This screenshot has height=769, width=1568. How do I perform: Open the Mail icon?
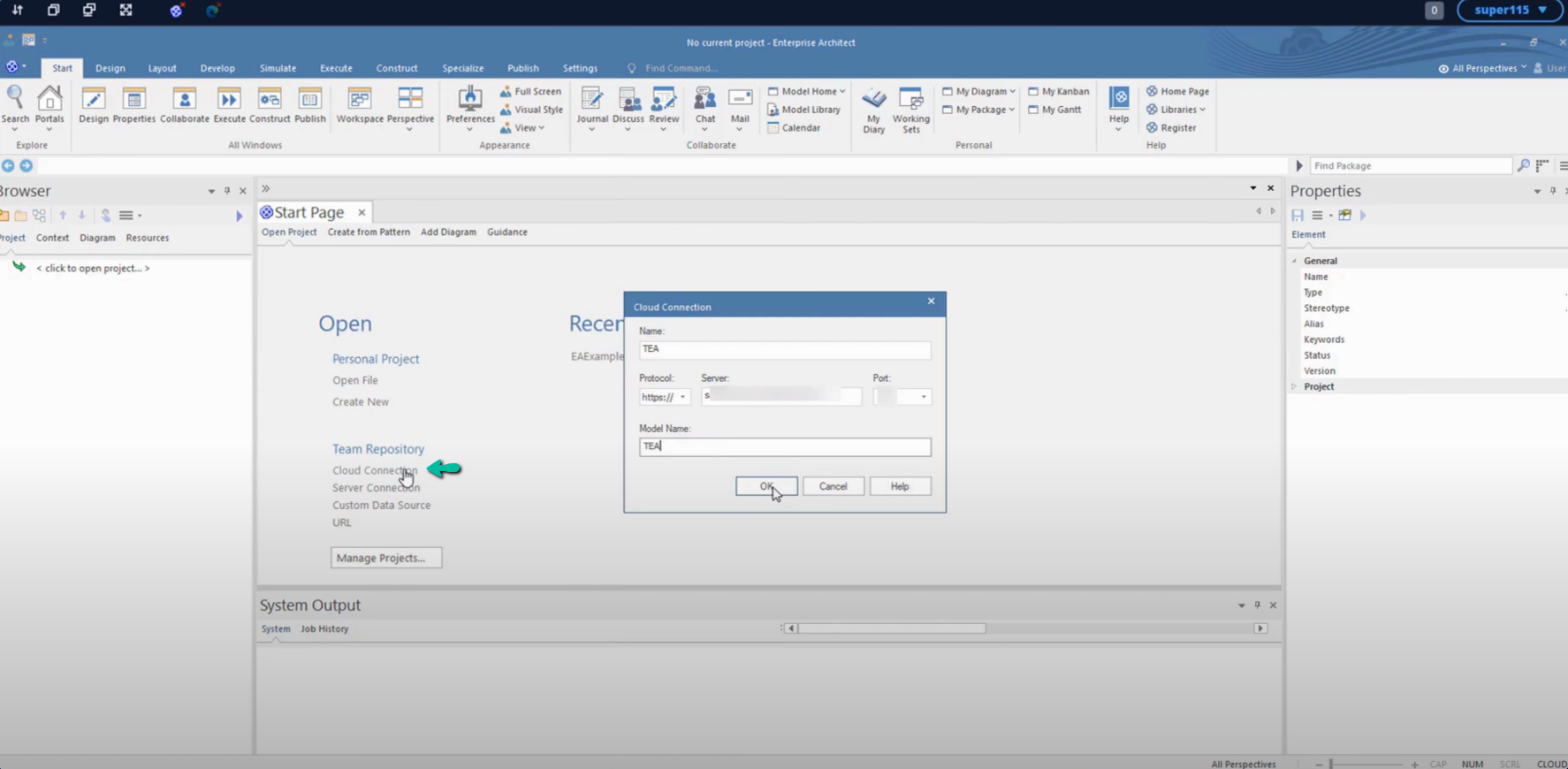pyautogui.click(x=740, y=108)
